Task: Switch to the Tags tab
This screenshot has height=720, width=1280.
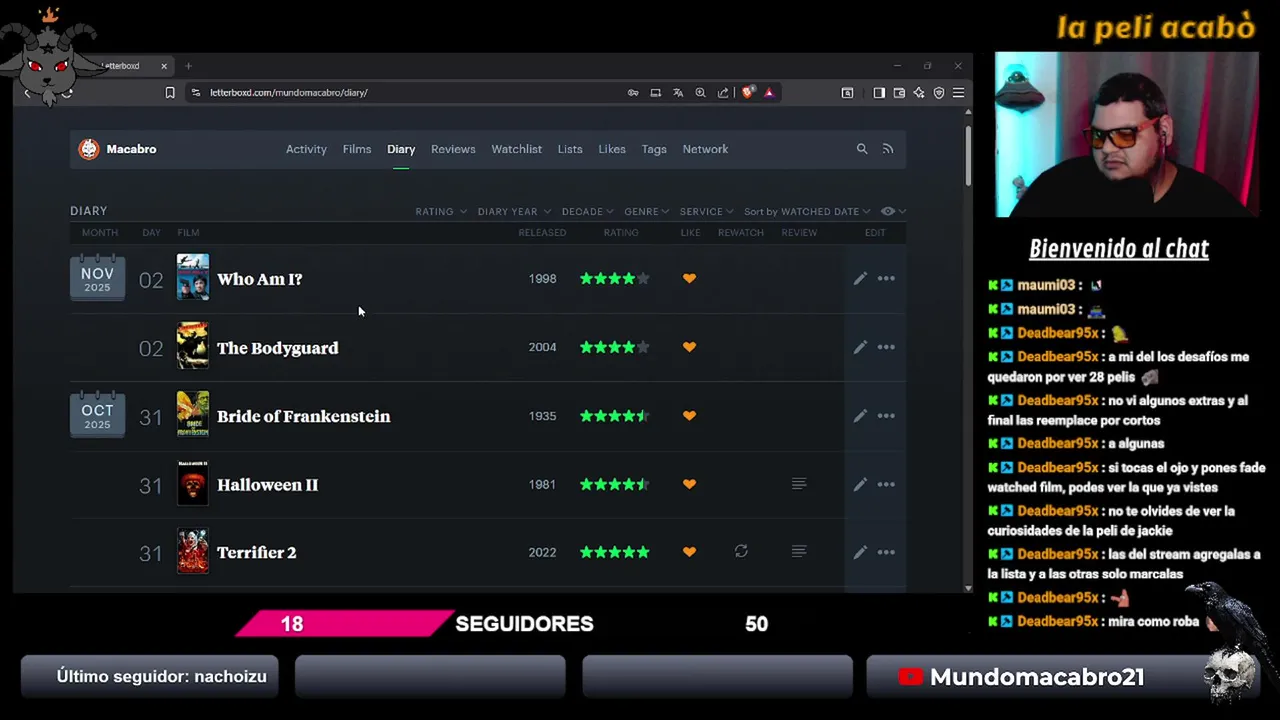Action: (x=654, y=149)
